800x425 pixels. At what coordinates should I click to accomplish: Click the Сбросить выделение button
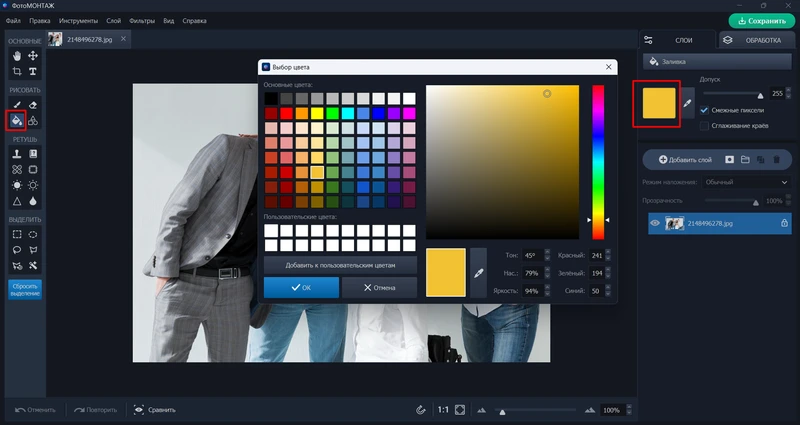pyautogui.click(x=25, y=290)
